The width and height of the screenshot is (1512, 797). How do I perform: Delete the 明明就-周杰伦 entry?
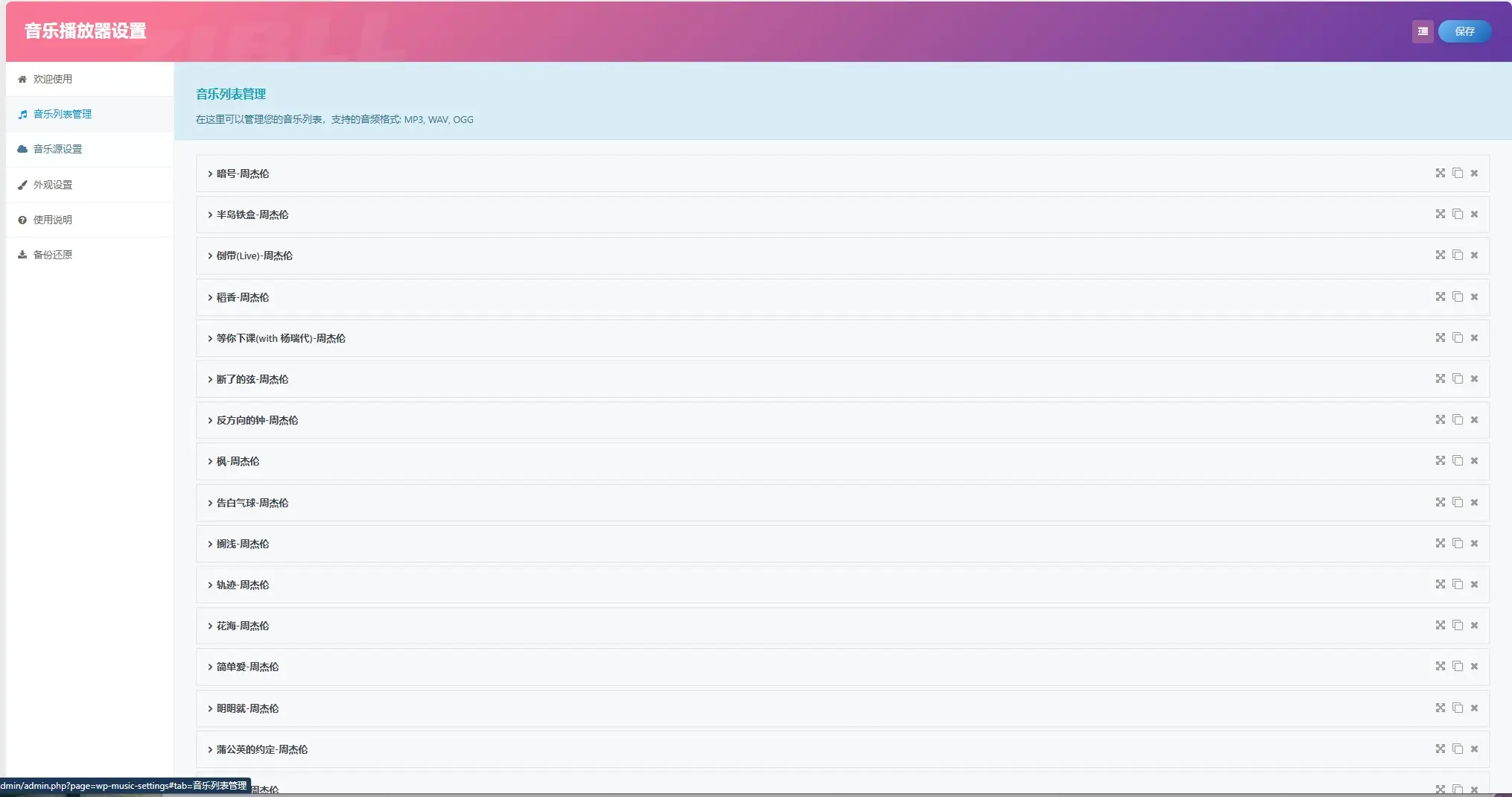tap(1474, 708)
